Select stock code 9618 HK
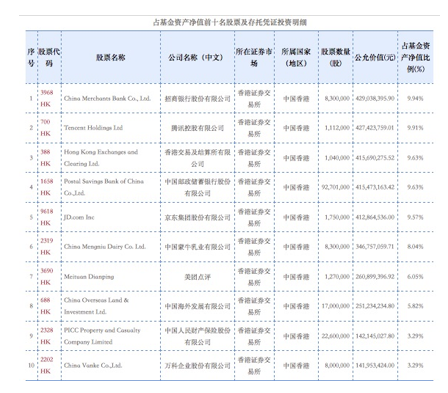The image size is (448, 393). click(47, 217)
